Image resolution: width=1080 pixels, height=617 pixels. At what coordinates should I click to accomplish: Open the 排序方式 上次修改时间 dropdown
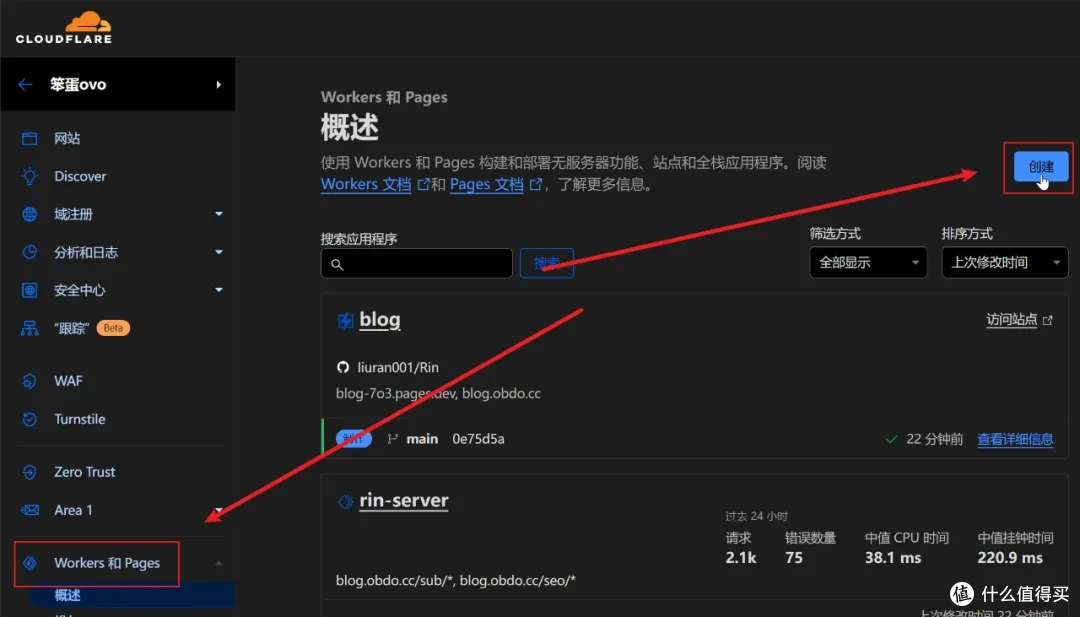[x=1004, y=262]
